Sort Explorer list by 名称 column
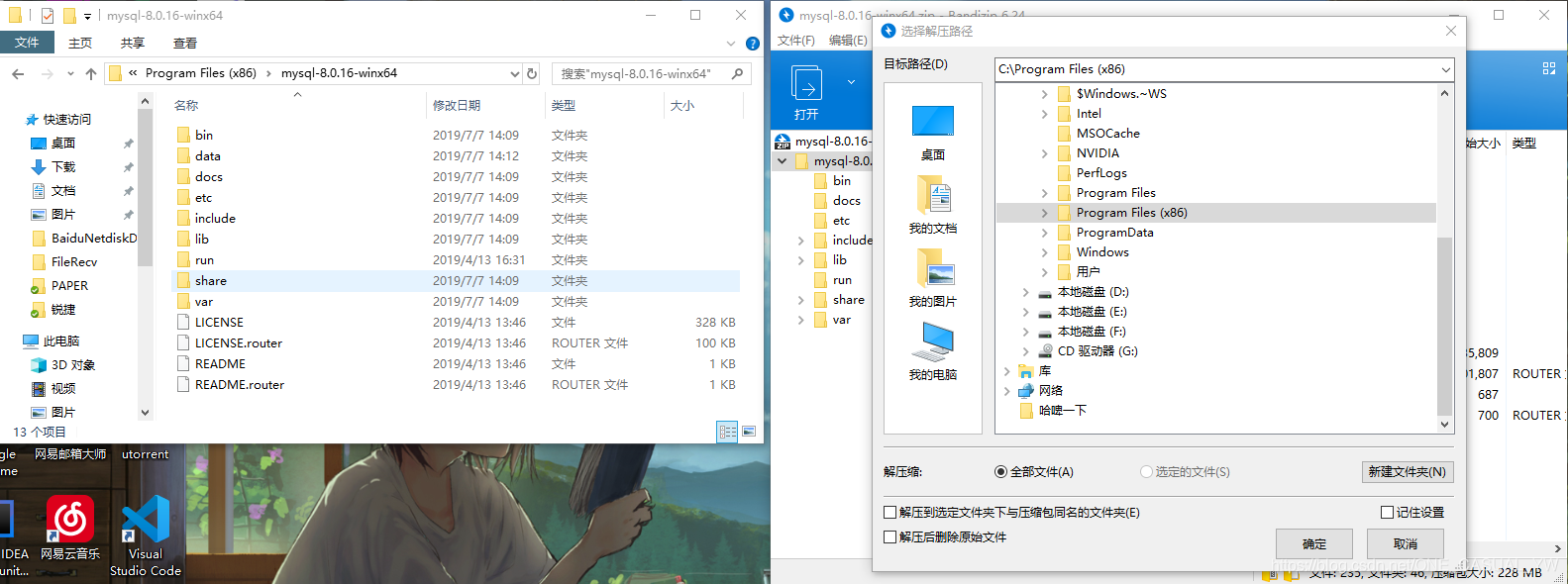 tap(186, 105)
